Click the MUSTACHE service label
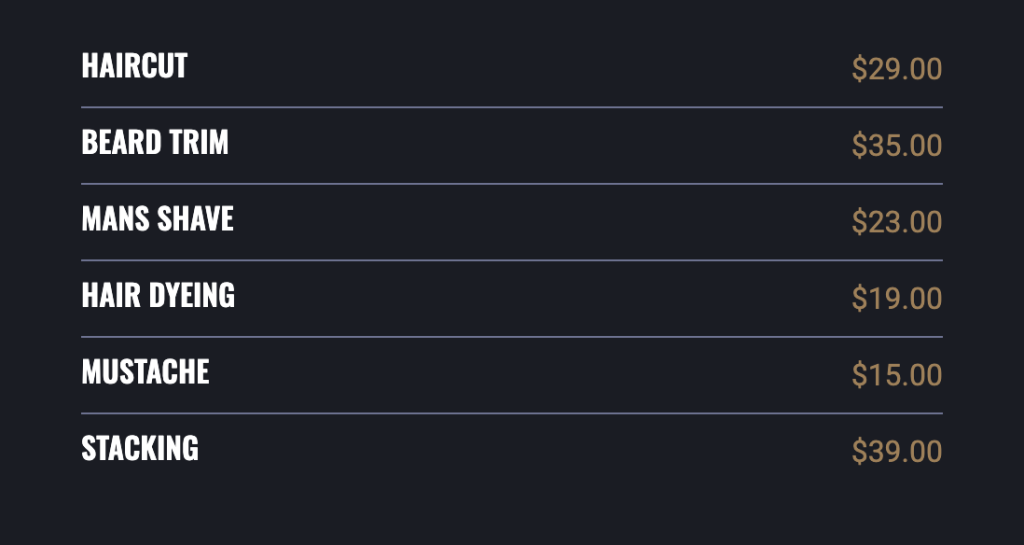The height and width of the screenshot is (545, 1024). [145, 372]
